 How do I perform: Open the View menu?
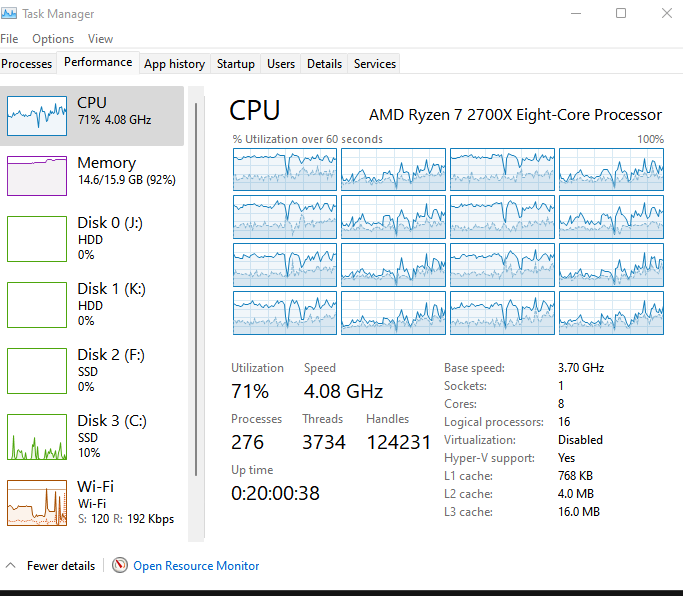(x=100, y=39)
